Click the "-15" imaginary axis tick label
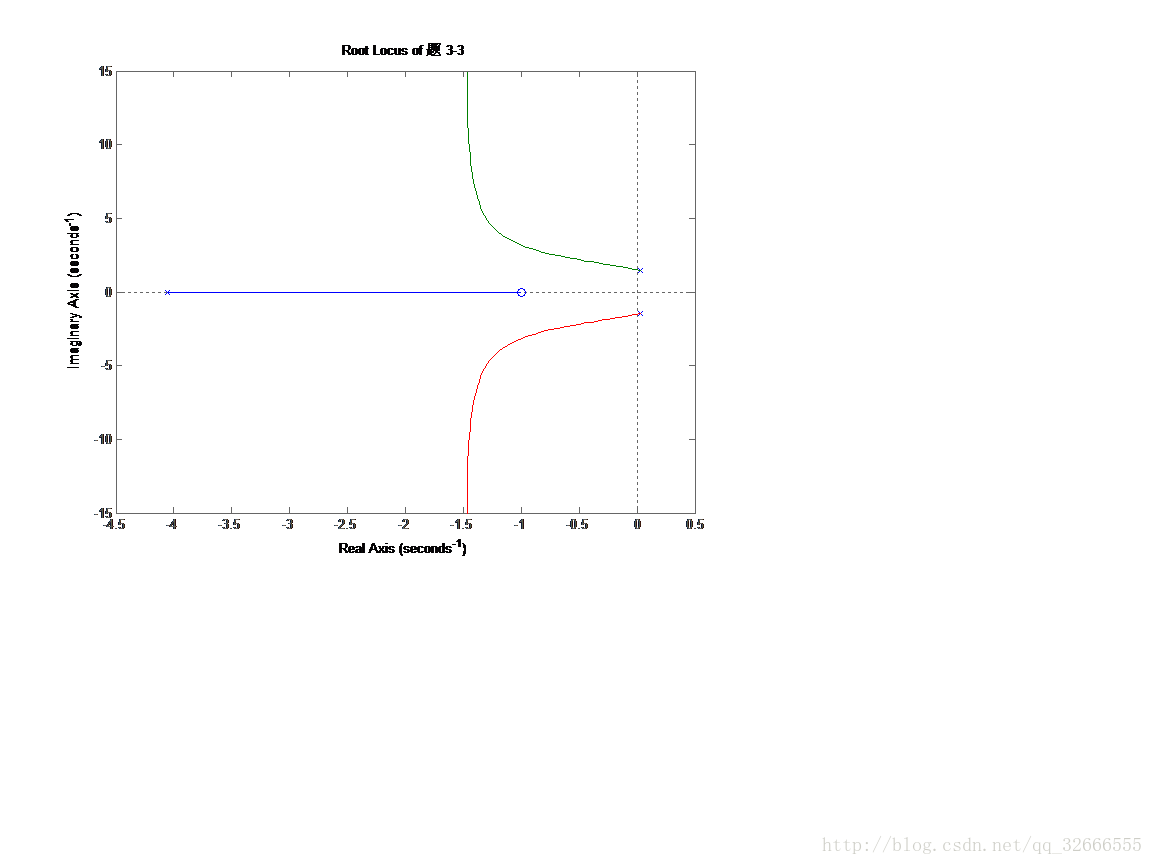The width and height of the screenshot is (1153, 865). (103, 512)
